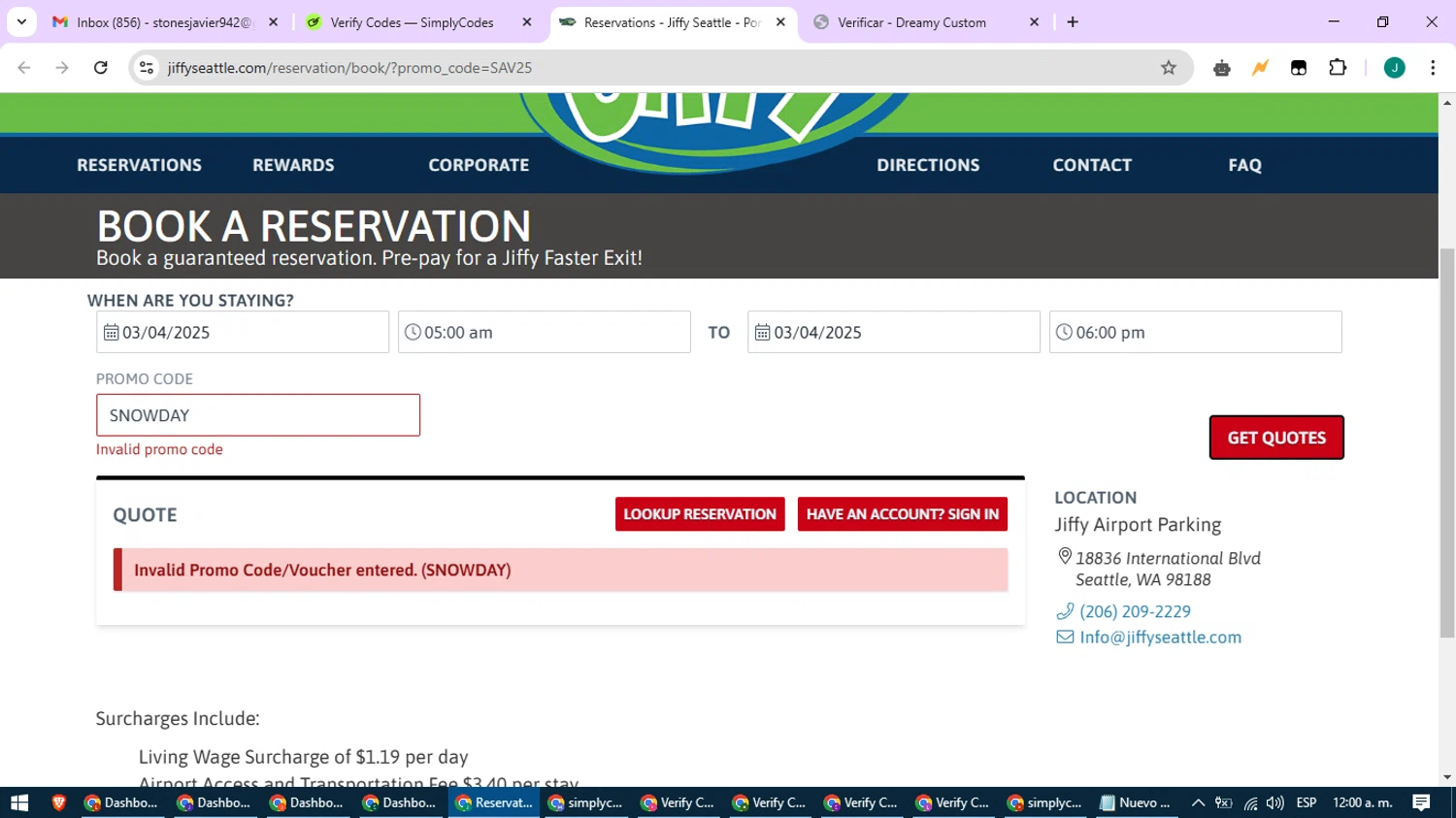Click the map pin icon by the address
This screenshot has height=818, width=1456.
(x=1065, y=557)
